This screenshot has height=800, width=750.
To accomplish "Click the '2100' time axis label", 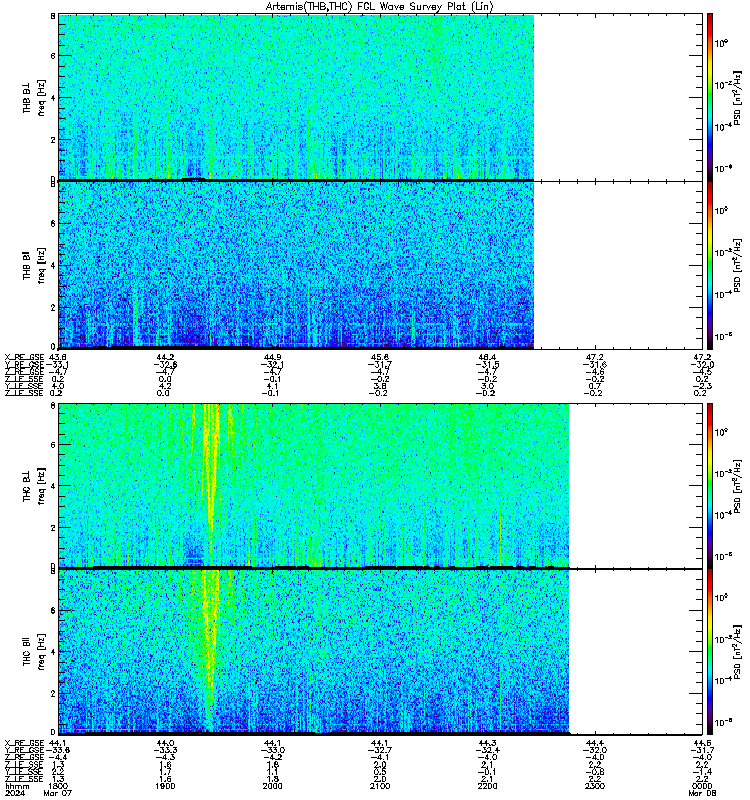I will 380,786.
